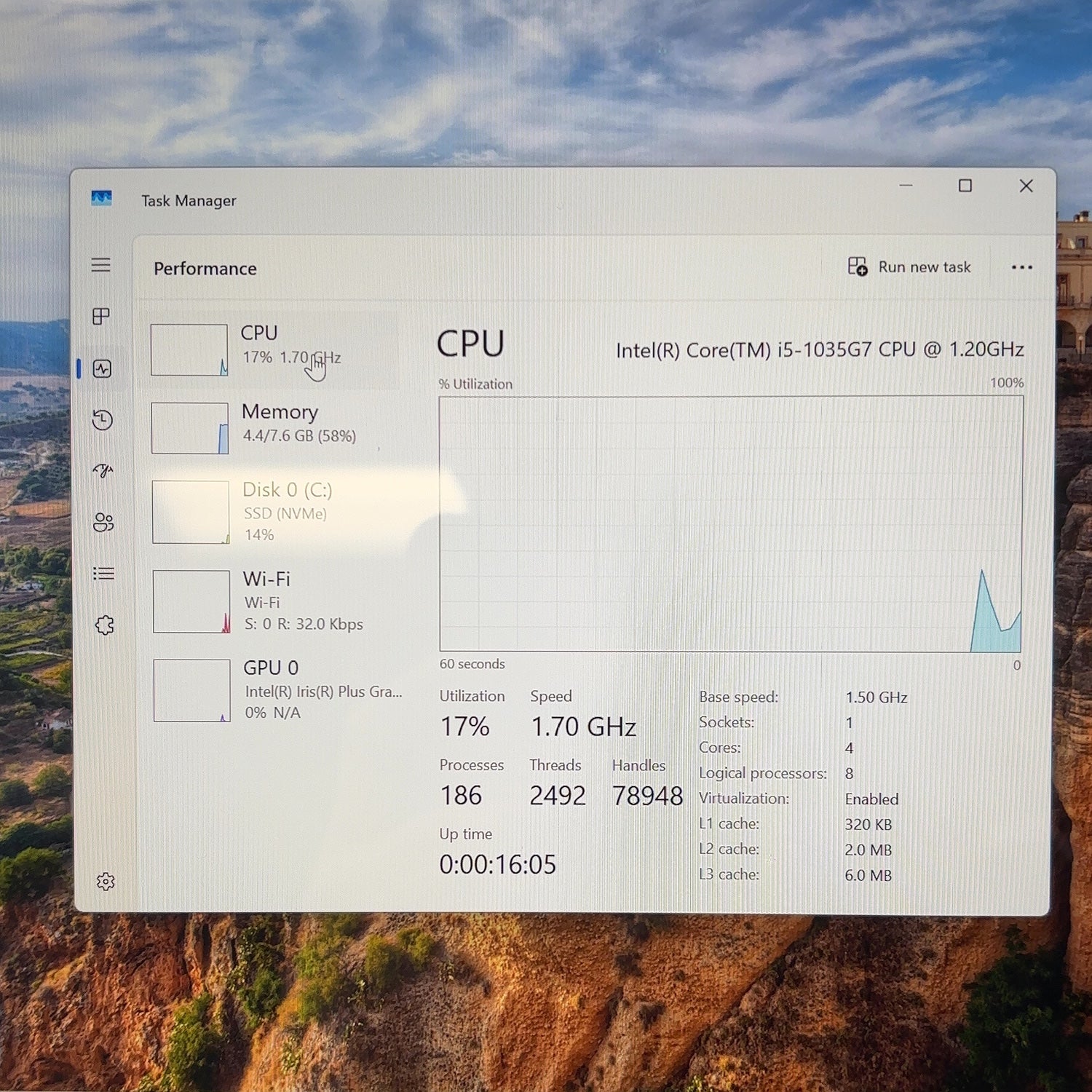Open Task Manager Settings gear
The height and width of the screenshot is (1092, 1092).
(106, 882)
